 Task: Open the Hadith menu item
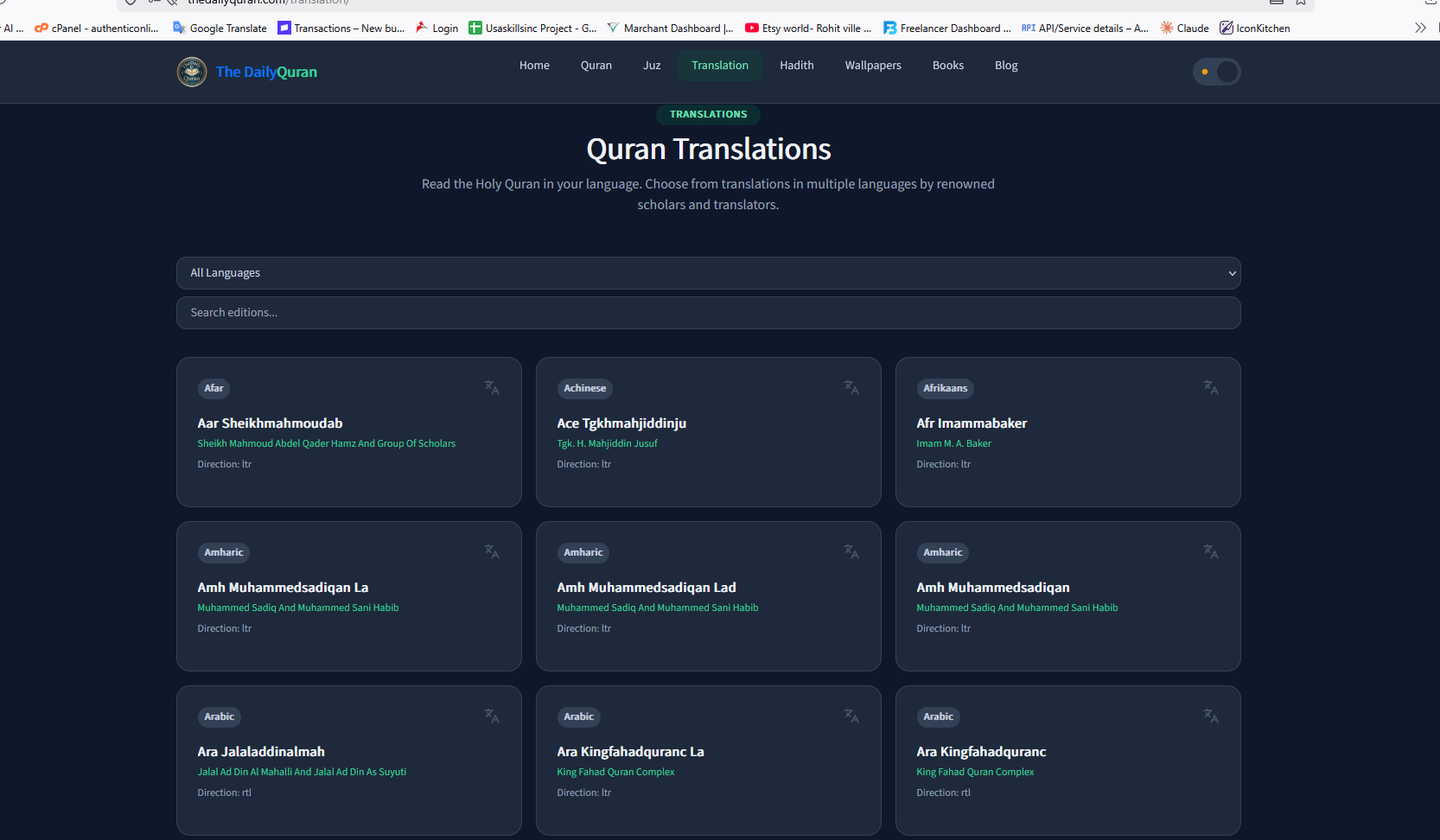tap(797, 66)
